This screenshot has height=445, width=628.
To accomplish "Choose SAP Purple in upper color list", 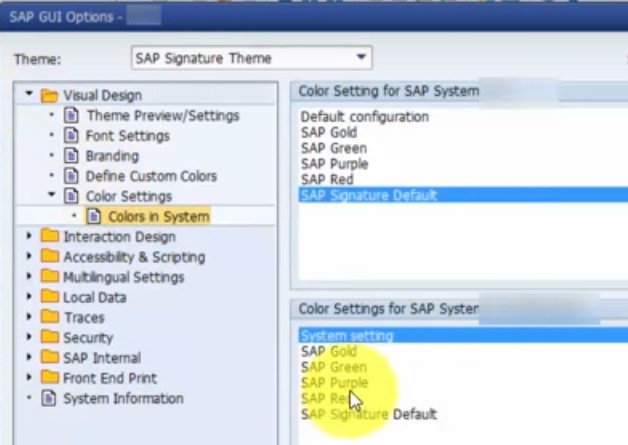I will click(334, 164).
